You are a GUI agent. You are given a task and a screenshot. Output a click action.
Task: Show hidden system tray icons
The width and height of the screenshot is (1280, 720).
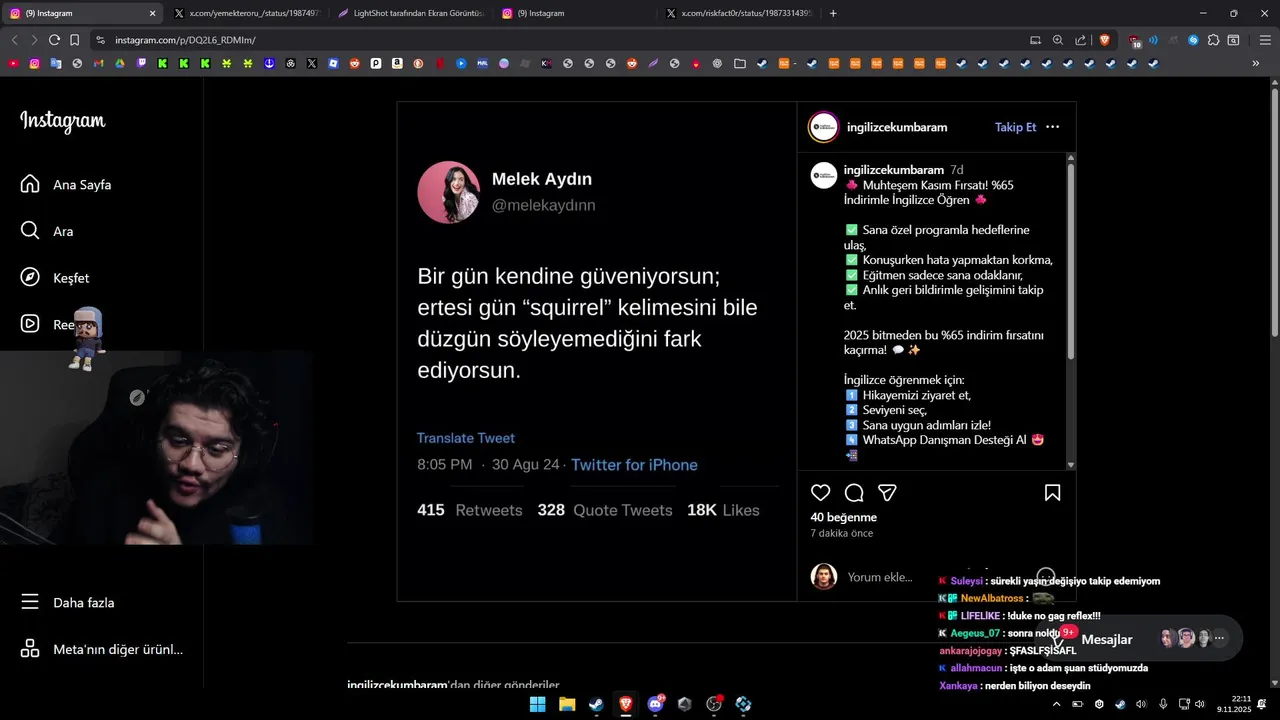(1056, 704)
